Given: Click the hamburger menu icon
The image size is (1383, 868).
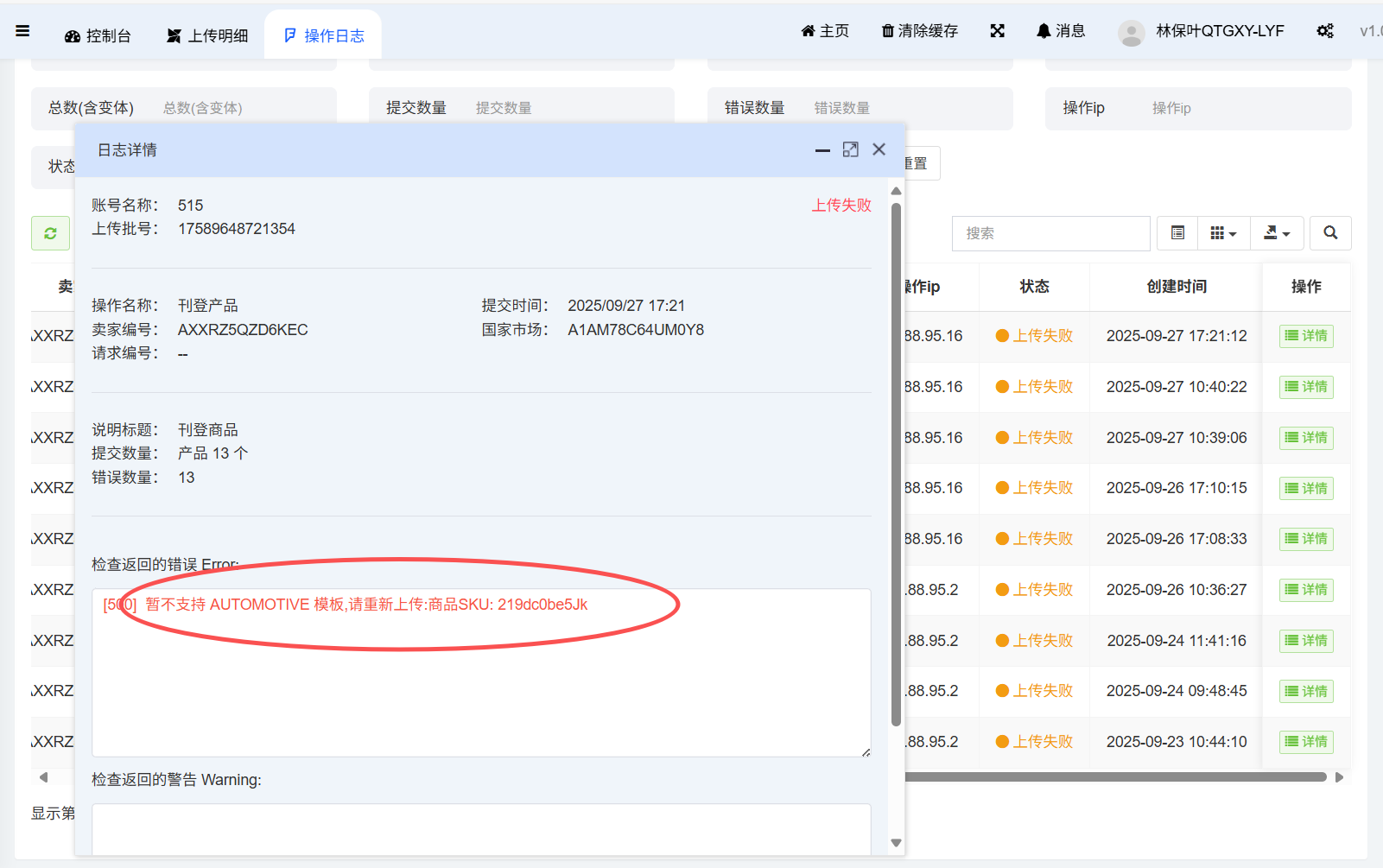Looking at the screenshot, I should 22,31.
